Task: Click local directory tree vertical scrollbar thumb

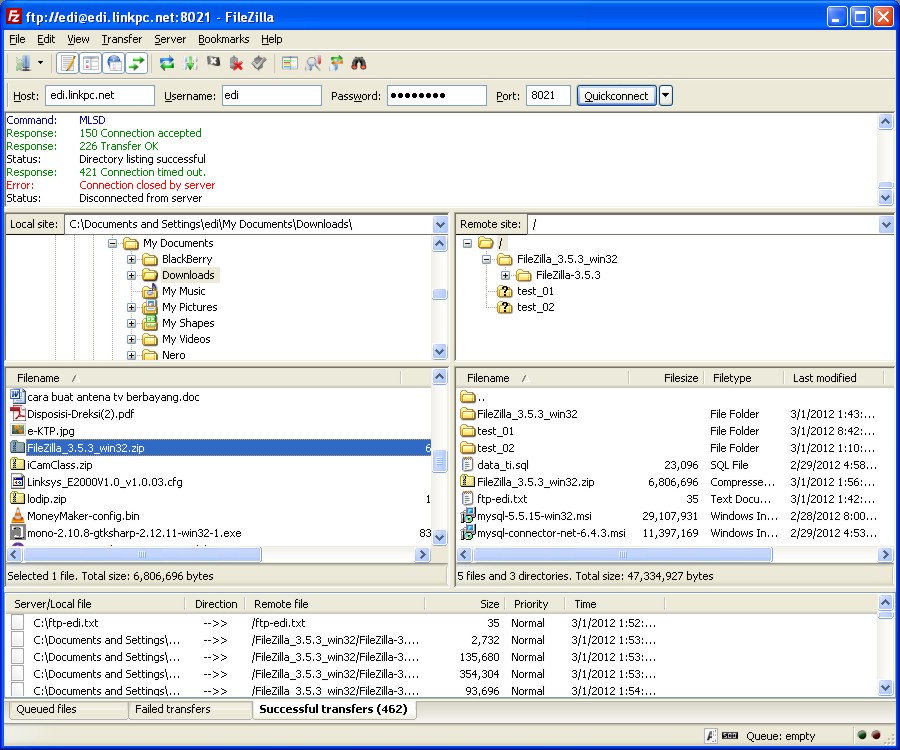Action: 440,294
